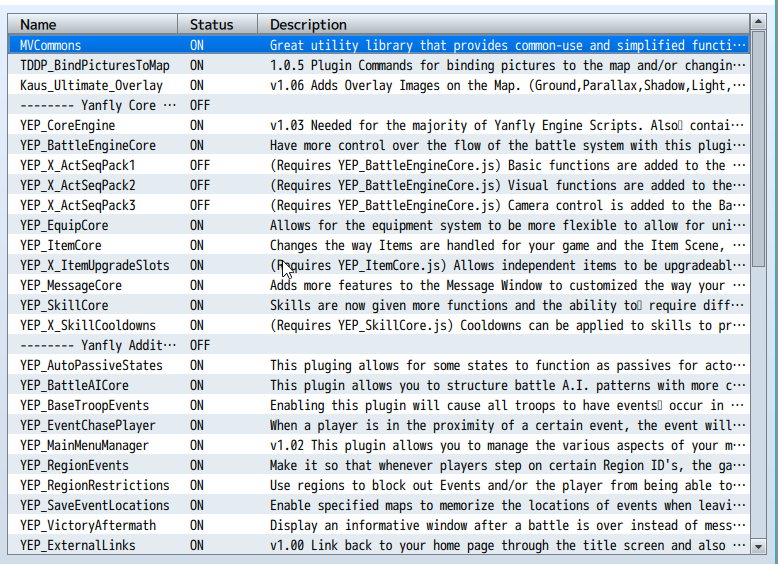Click the Description column header
The image size is (778, 564).
coord(504,24)
